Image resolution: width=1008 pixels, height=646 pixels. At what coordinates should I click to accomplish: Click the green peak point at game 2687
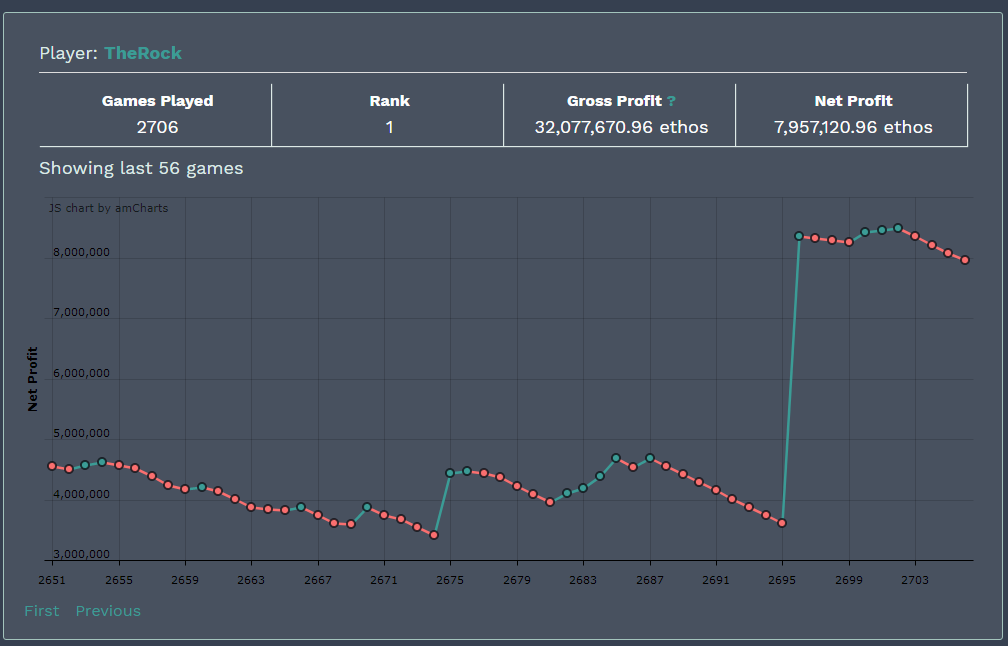650,458
